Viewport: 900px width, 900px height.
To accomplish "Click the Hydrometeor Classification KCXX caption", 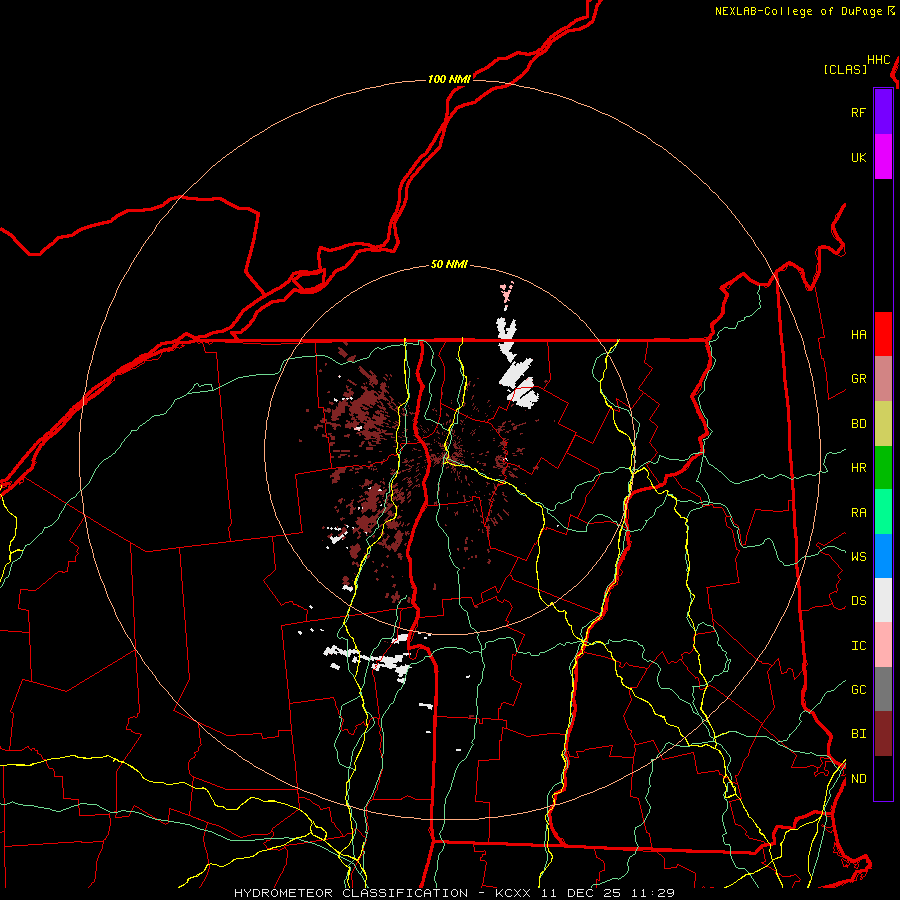I will pyautogui.click(x=454, y=893).
